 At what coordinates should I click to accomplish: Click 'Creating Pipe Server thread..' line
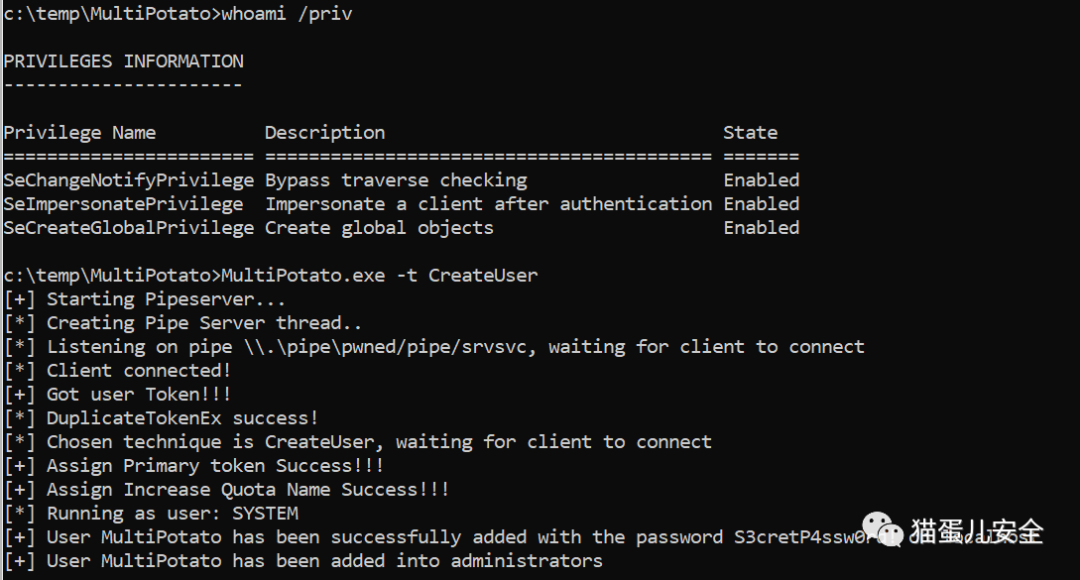click(183, 323)
